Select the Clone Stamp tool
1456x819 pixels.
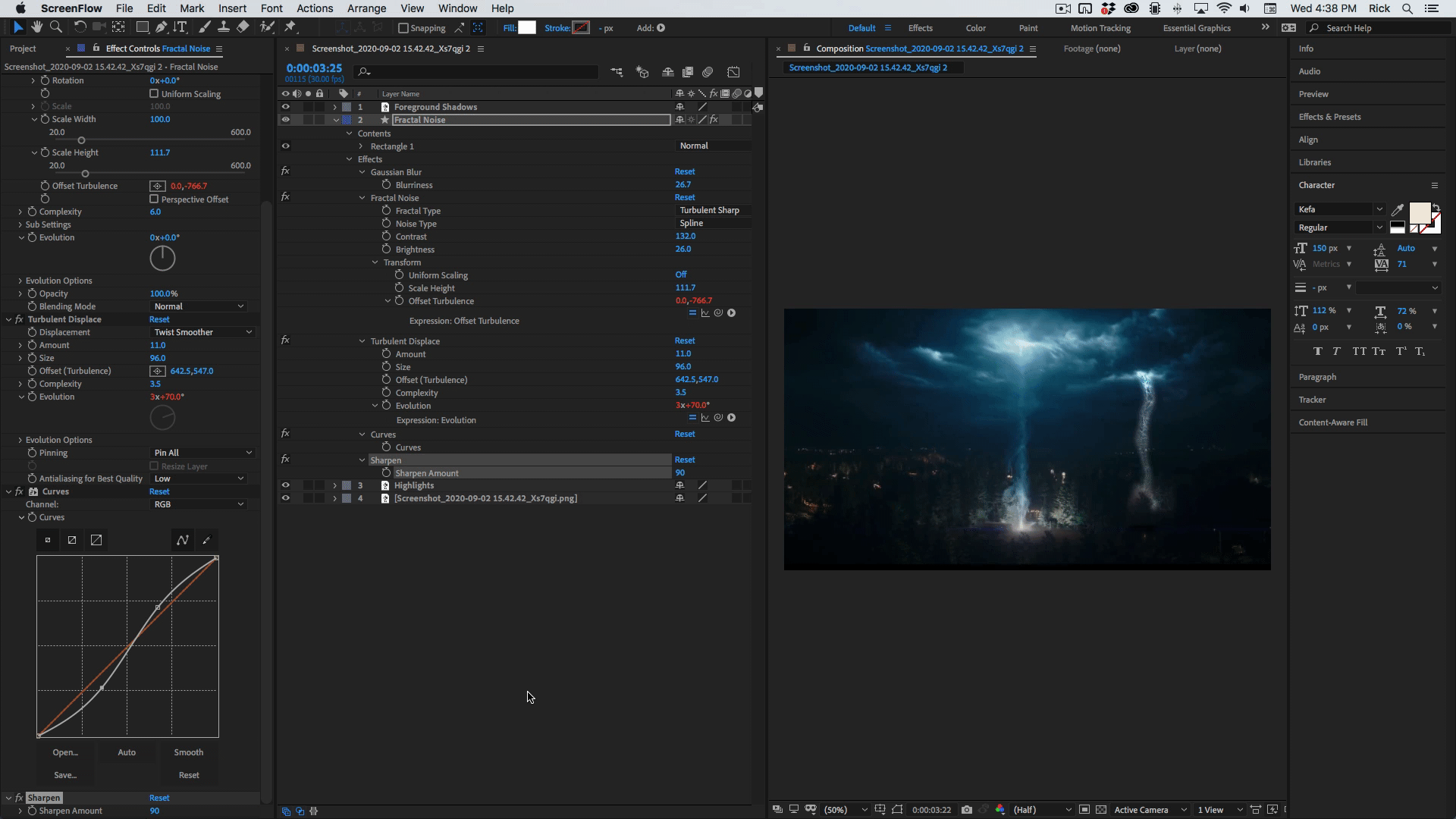click(x=224, y=27)
